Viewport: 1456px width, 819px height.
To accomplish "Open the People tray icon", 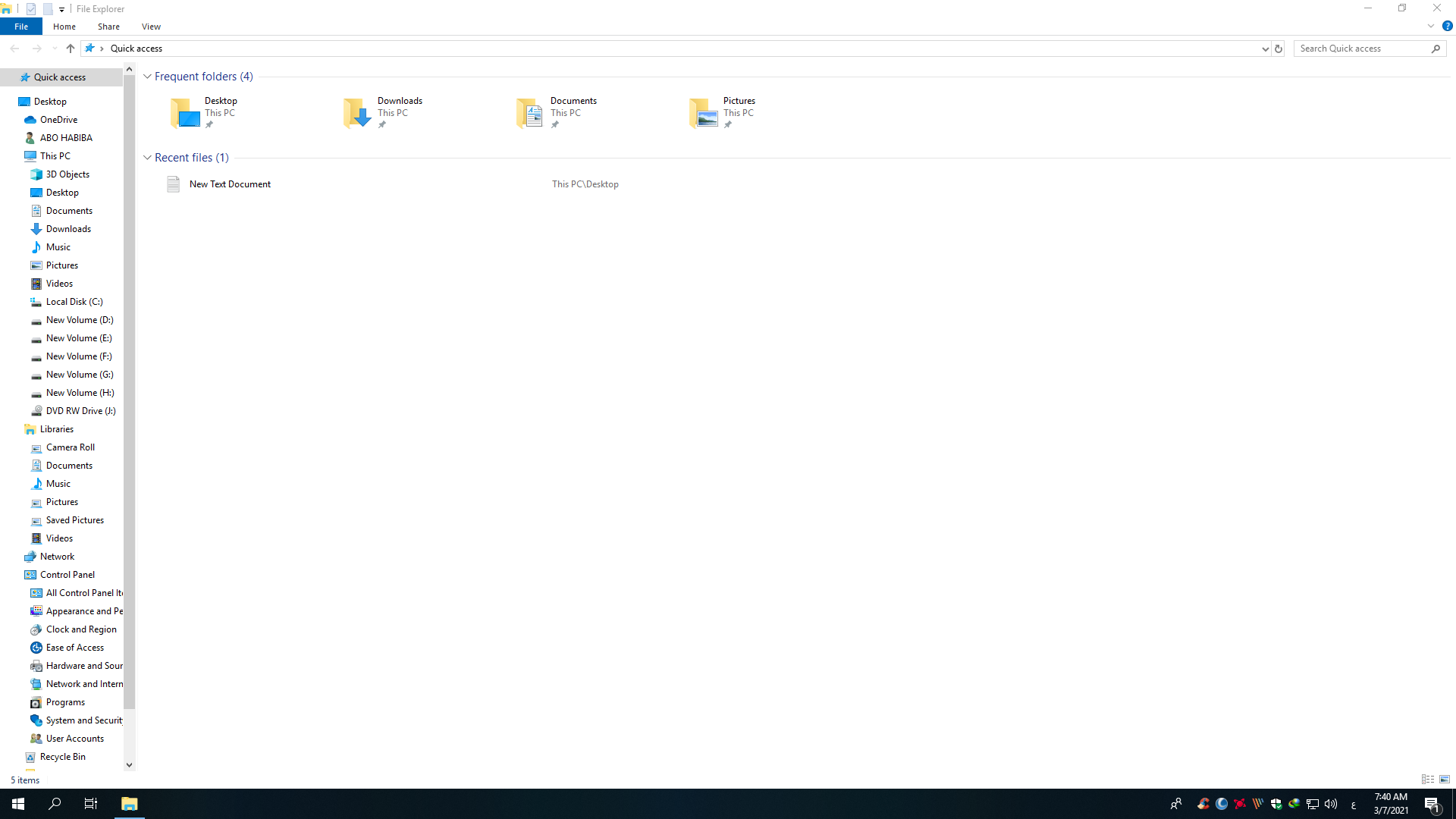I will pos(1176,804).
